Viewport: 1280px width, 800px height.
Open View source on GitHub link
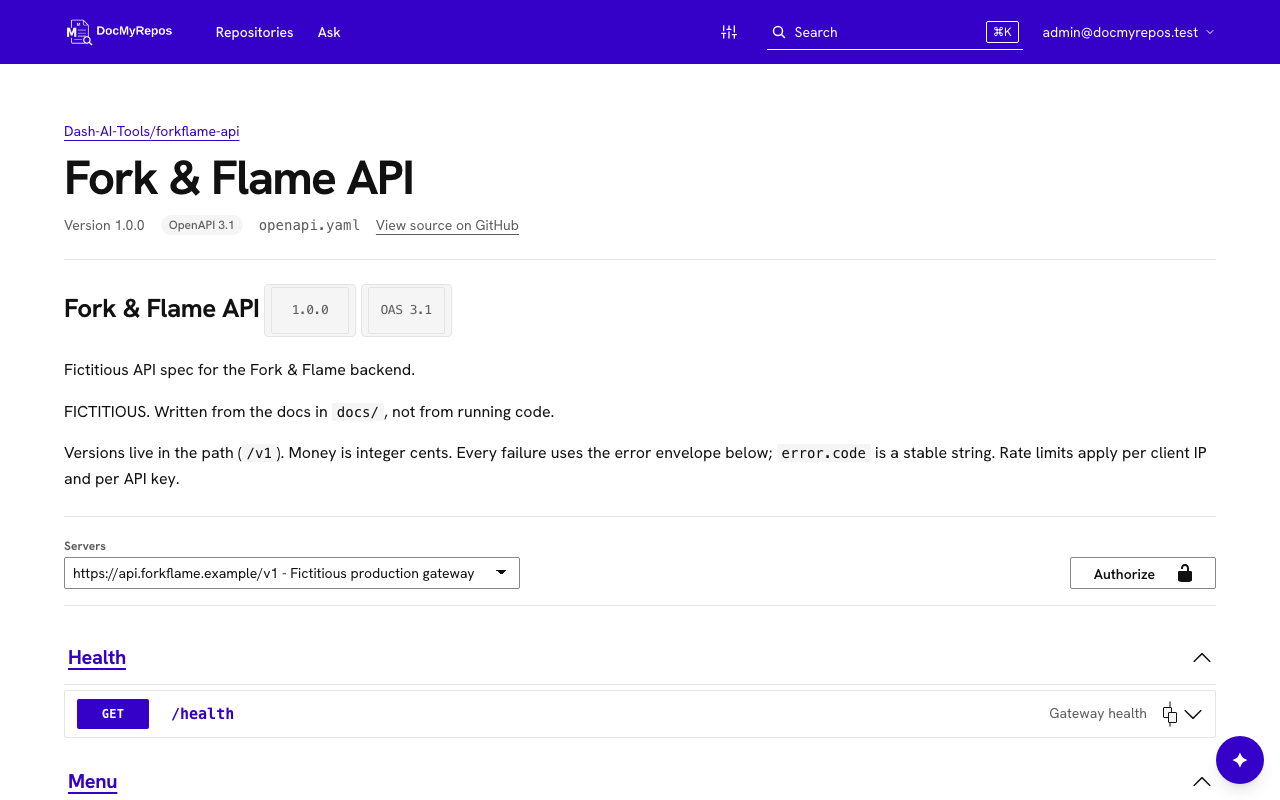coord(447,225)
